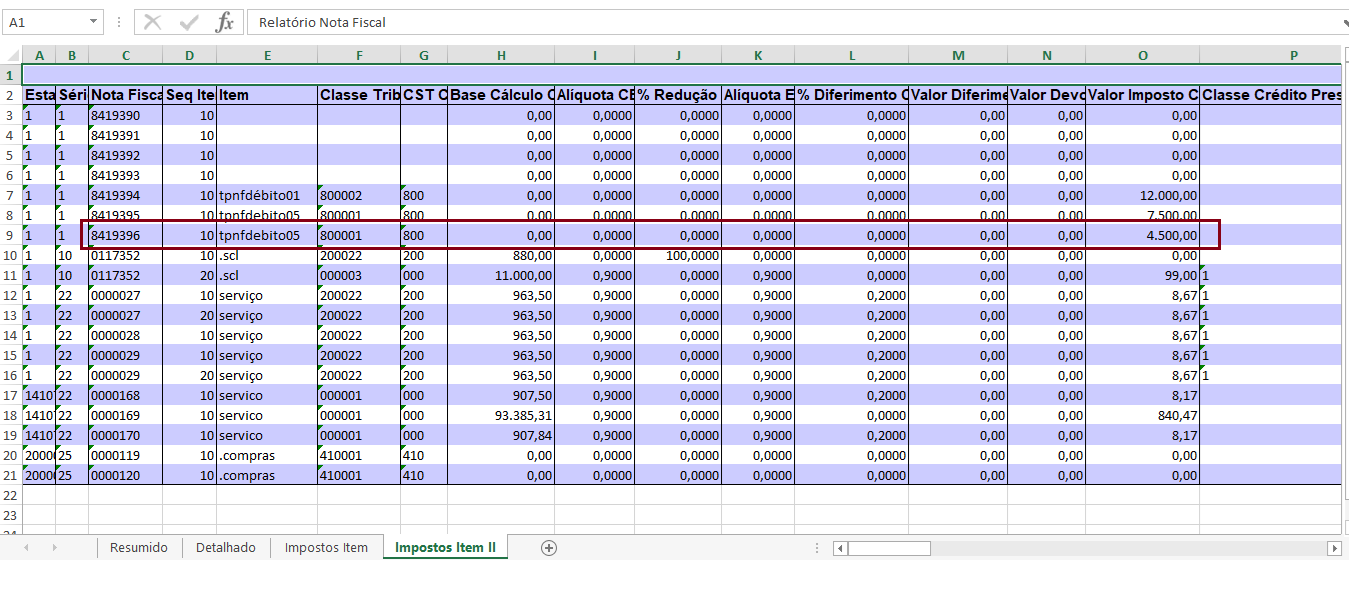Click the previous sheet navigation arrow
This screenshot has width=1366, height=589.
[26, 548]
